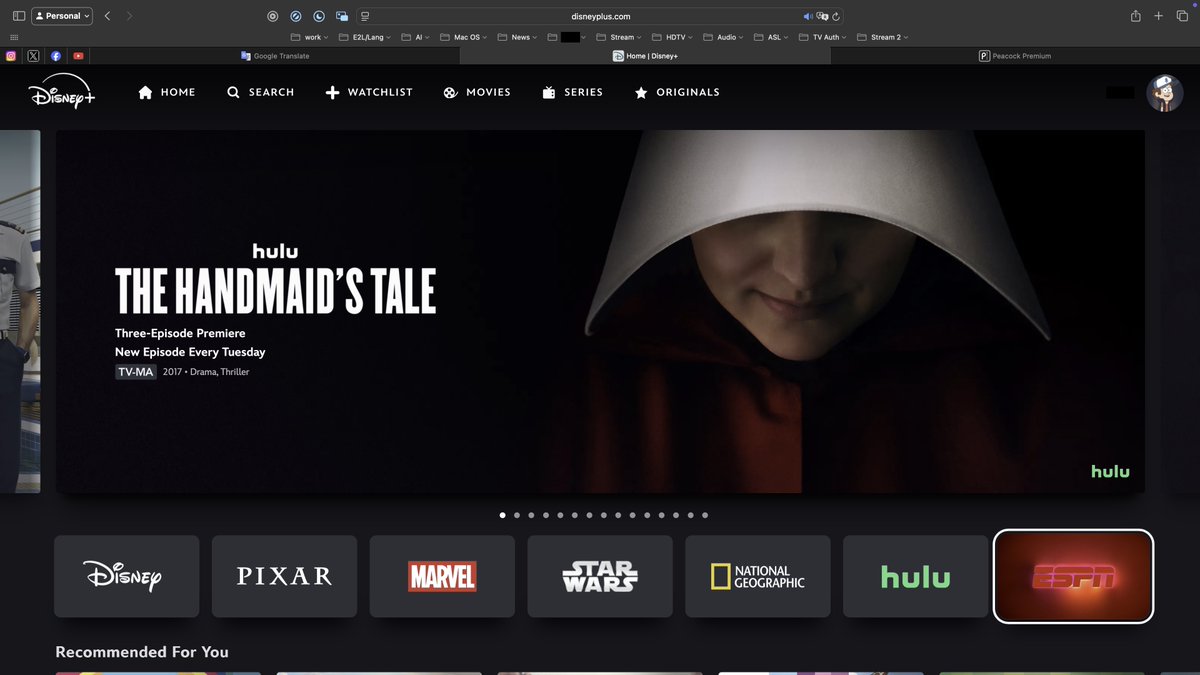
Task: Switch to the pinned YouTube tab
Action: pos(78,56)
